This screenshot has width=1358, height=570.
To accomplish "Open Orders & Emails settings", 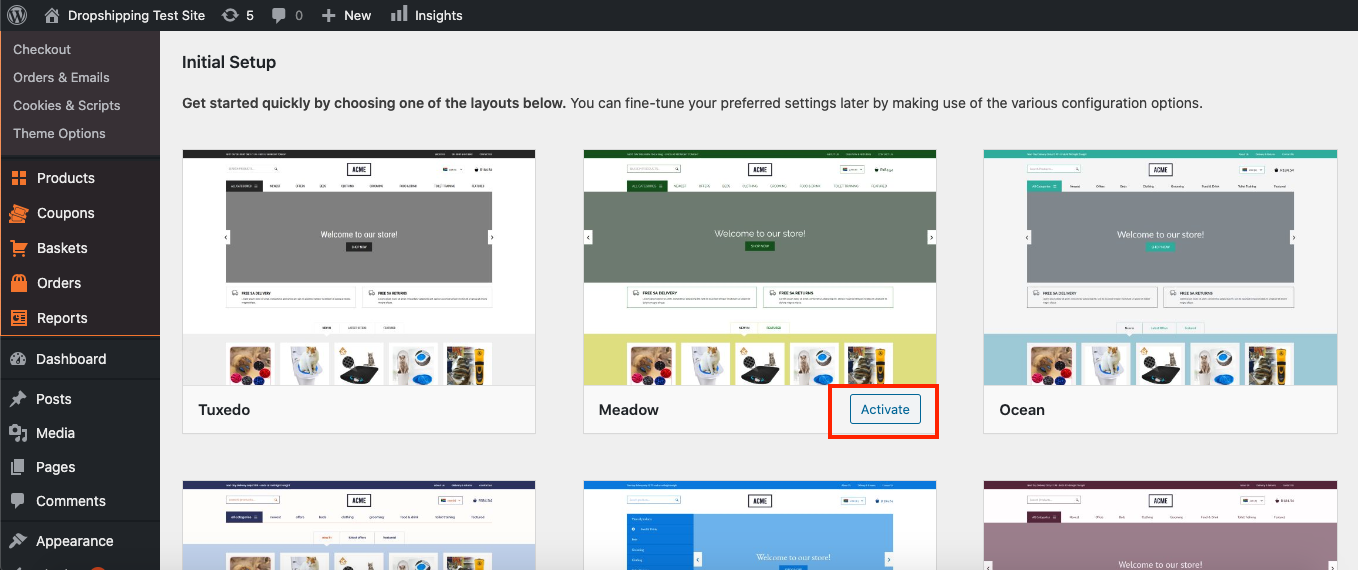I will (61, 77).
